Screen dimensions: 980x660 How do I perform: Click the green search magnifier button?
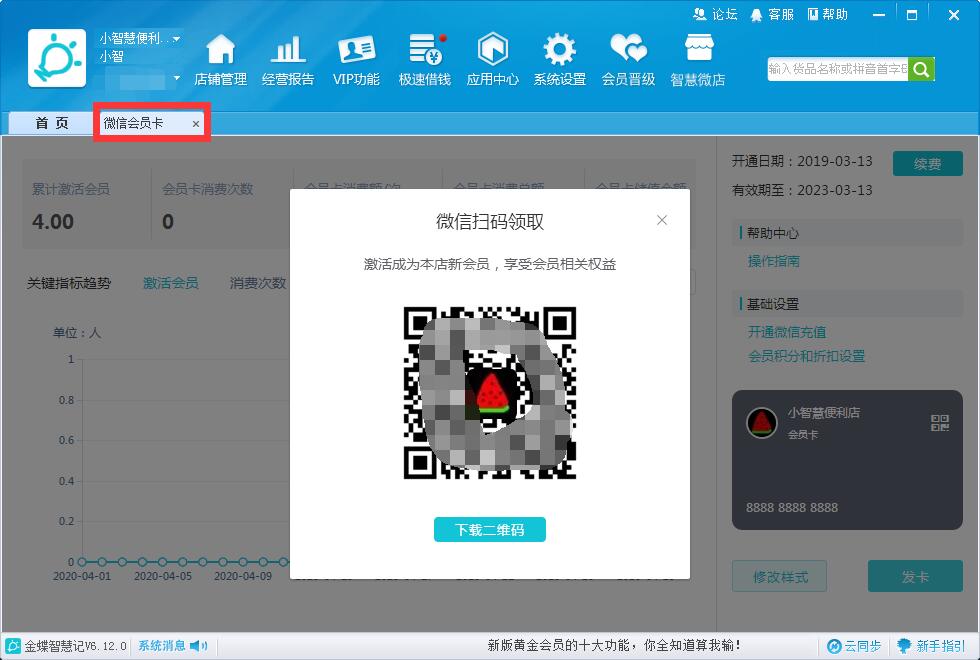(x=921, y=69)
